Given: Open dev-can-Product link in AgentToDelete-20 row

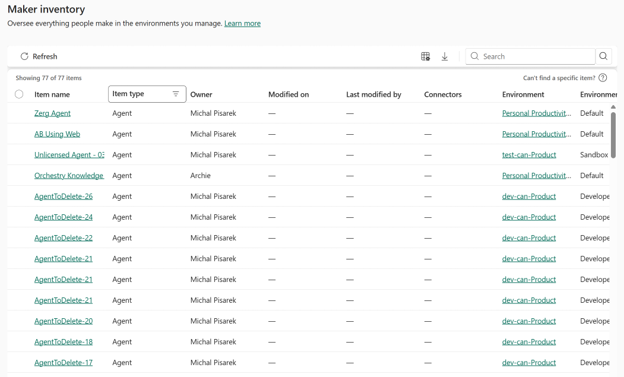Looking at the screenshot, I should point(529,321).
